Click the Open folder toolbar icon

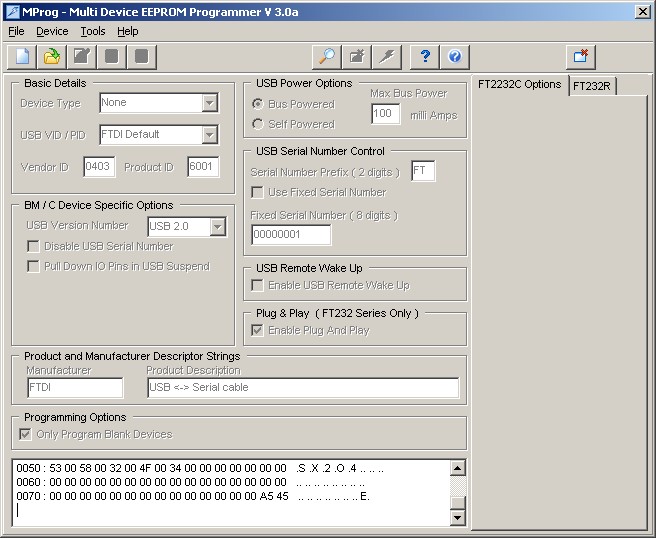click(x=52, y=56)
